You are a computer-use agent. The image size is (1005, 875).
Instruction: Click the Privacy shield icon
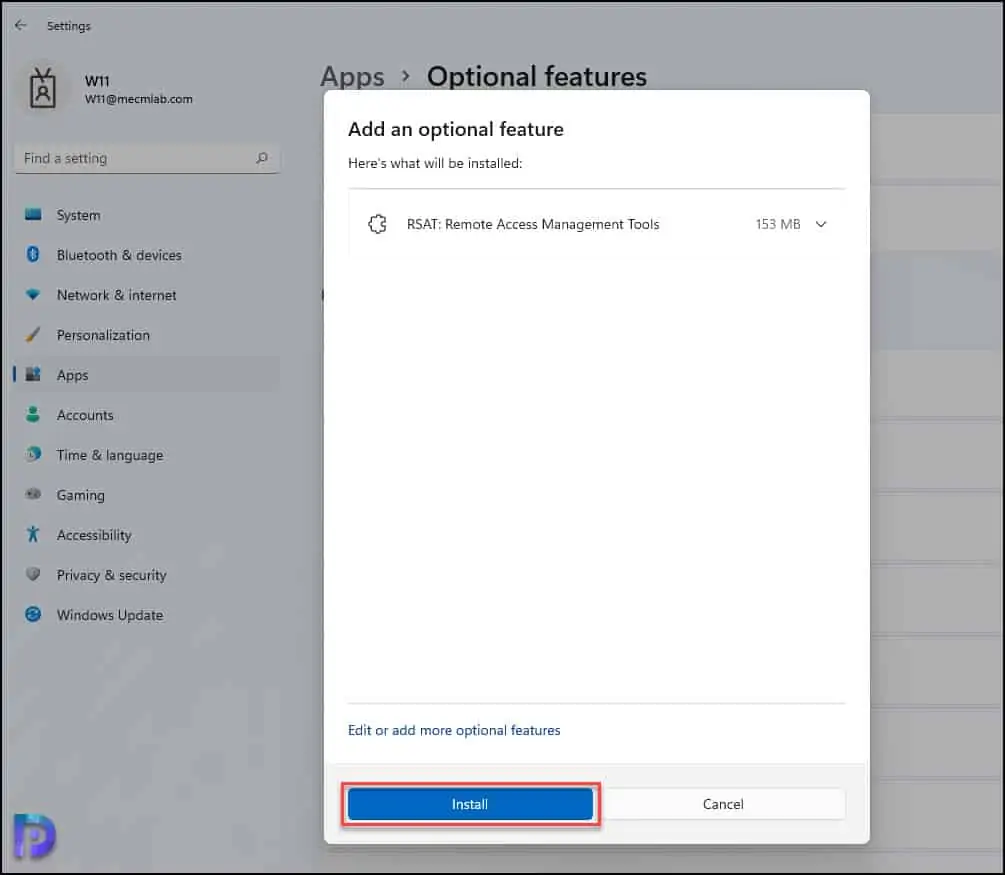[x=33, y=574]
